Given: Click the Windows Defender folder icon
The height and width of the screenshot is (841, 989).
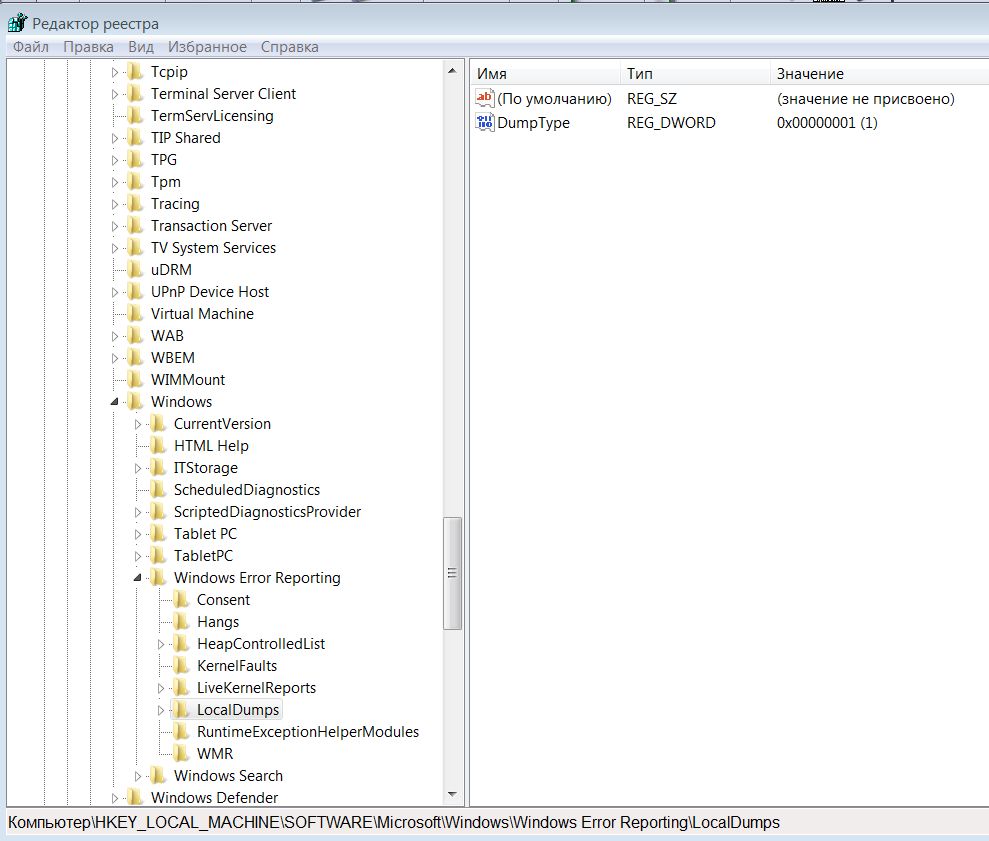Looking at the screenshot, I should coord(135,798).
